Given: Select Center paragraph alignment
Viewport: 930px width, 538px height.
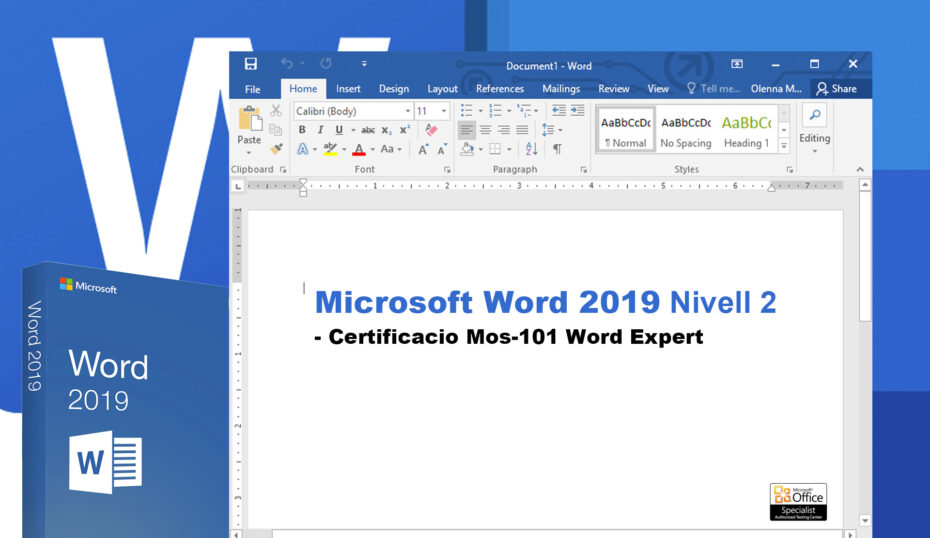Looking at the screenshot, I should [x=485, y=130].
